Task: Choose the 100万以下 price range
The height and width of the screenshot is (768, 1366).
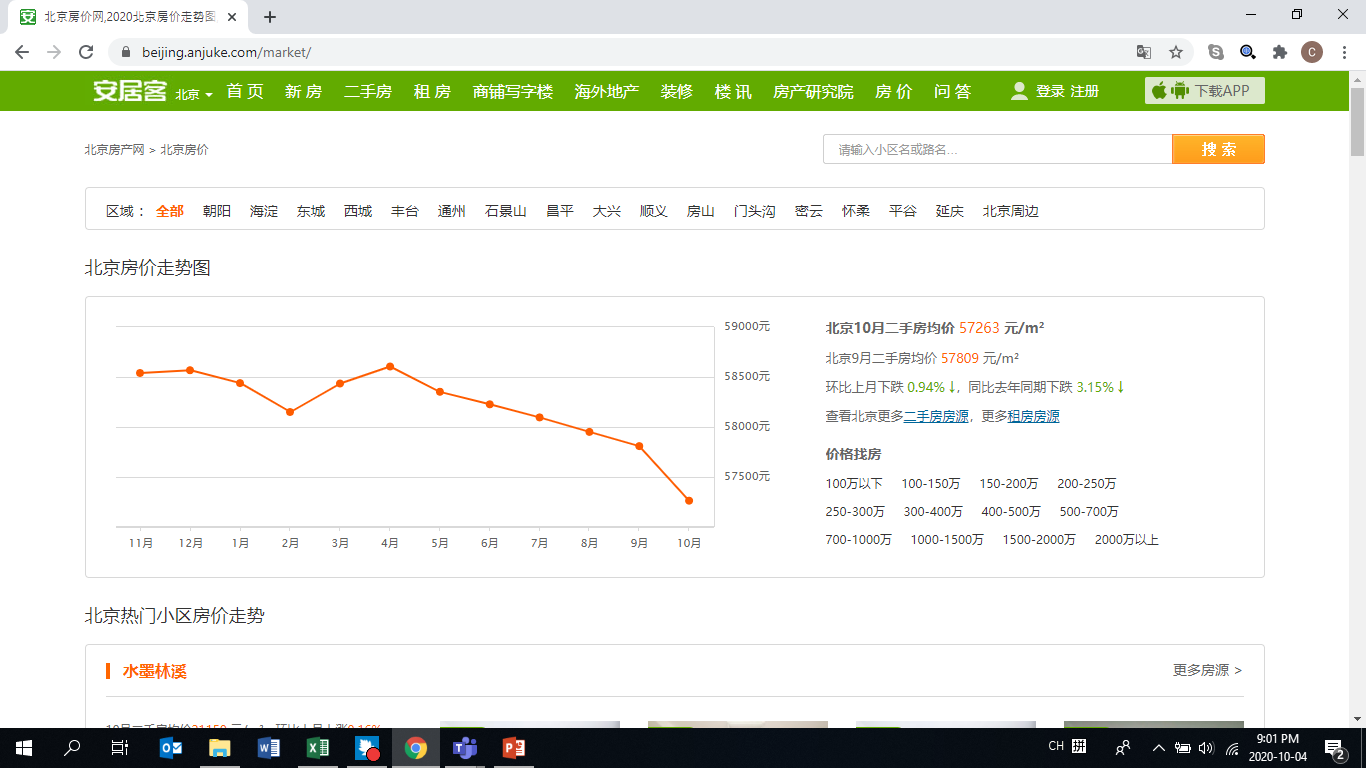Action: coord(854,483)
